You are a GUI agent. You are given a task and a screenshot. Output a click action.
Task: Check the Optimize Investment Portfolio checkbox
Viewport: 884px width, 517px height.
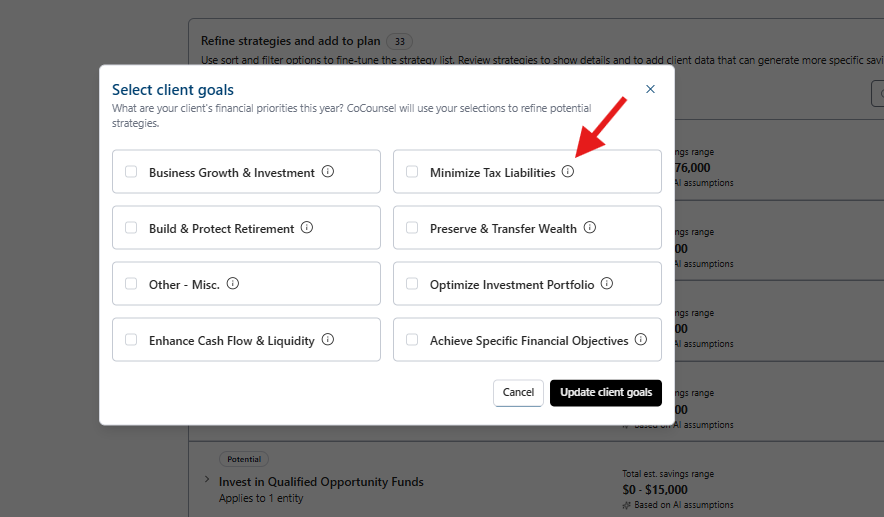click(412, 284)
